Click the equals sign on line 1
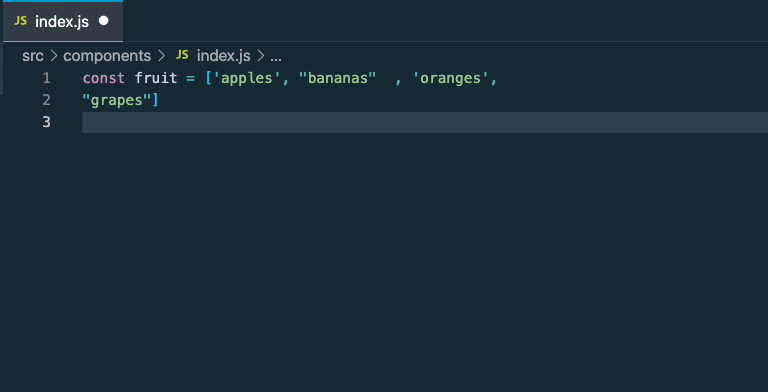 (x=190, y=78)
